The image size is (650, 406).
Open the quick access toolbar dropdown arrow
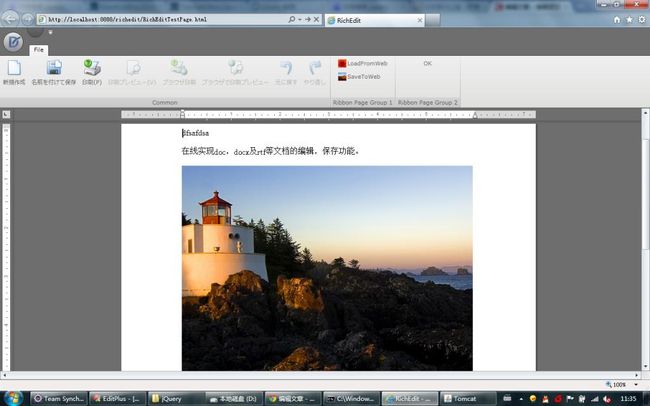[x=51, y=32]
